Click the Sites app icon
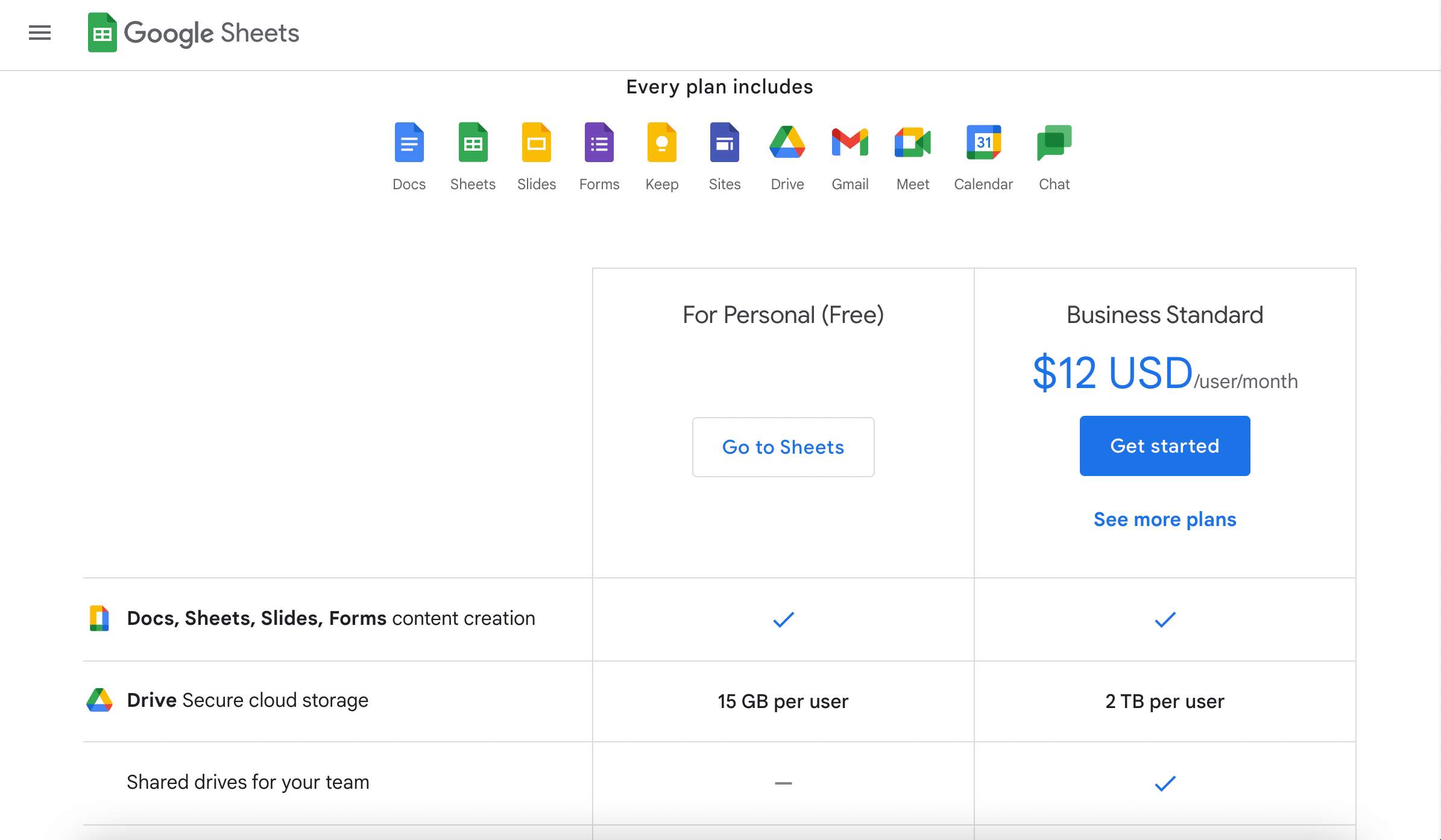This screenshot has height=840, width=1441. tap(724, 143)
